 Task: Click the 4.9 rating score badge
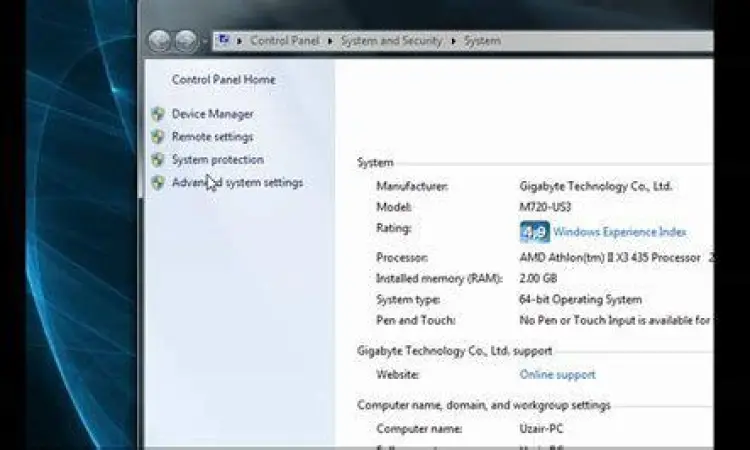click(534, 232)
